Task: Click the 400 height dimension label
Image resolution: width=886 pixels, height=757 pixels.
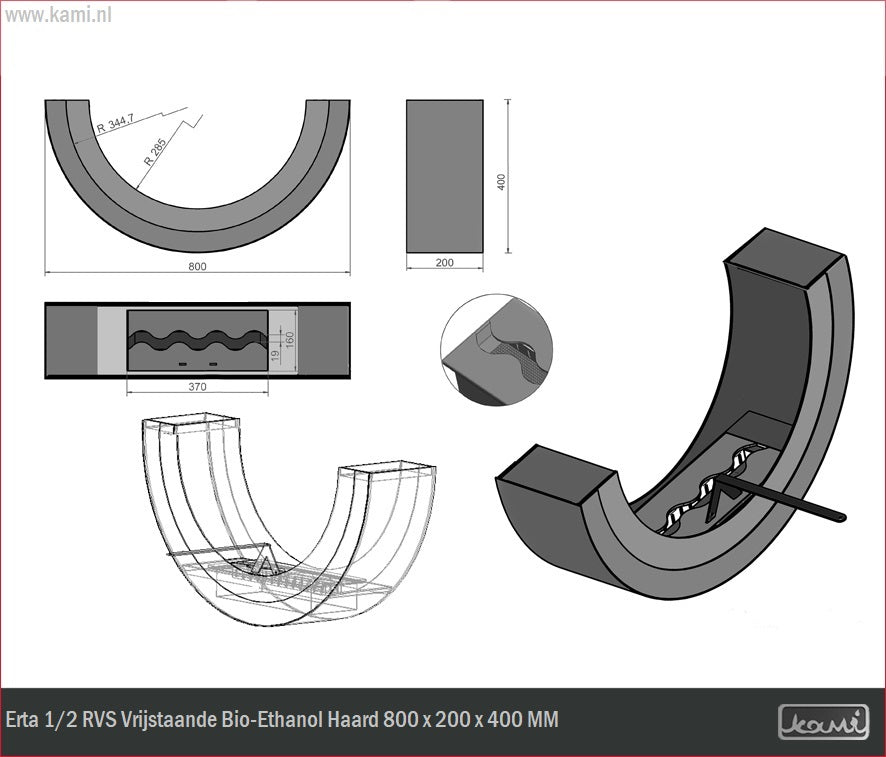Action: [502, 182]
